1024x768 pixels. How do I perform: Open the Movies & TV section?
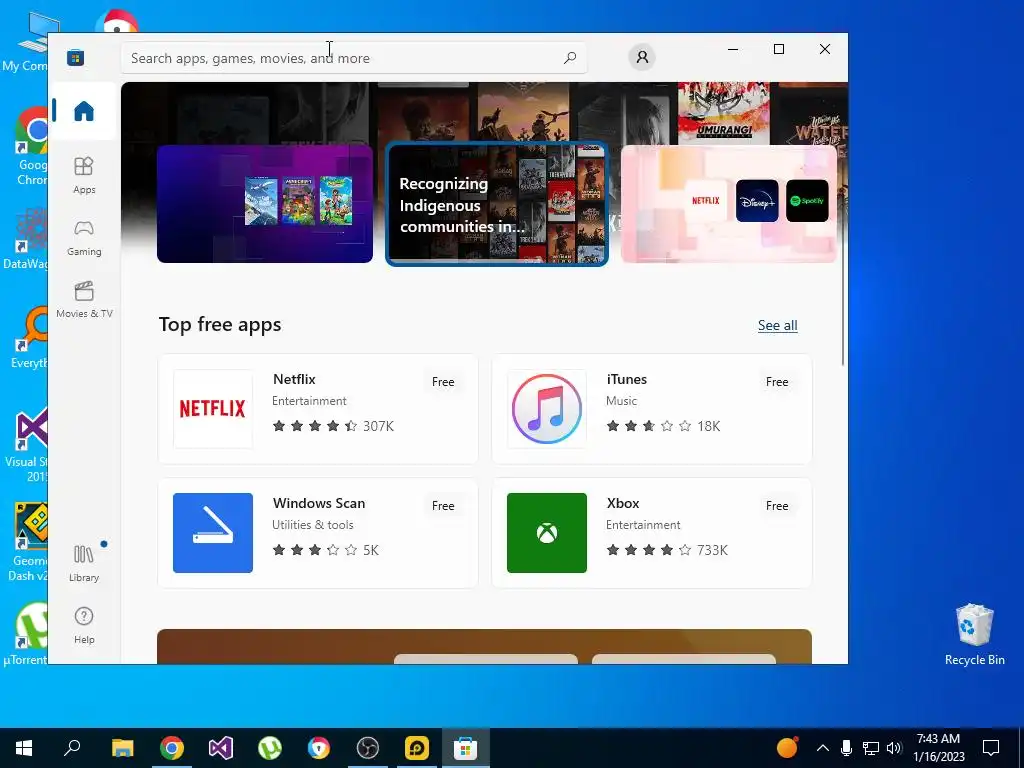tap(84, 300)
